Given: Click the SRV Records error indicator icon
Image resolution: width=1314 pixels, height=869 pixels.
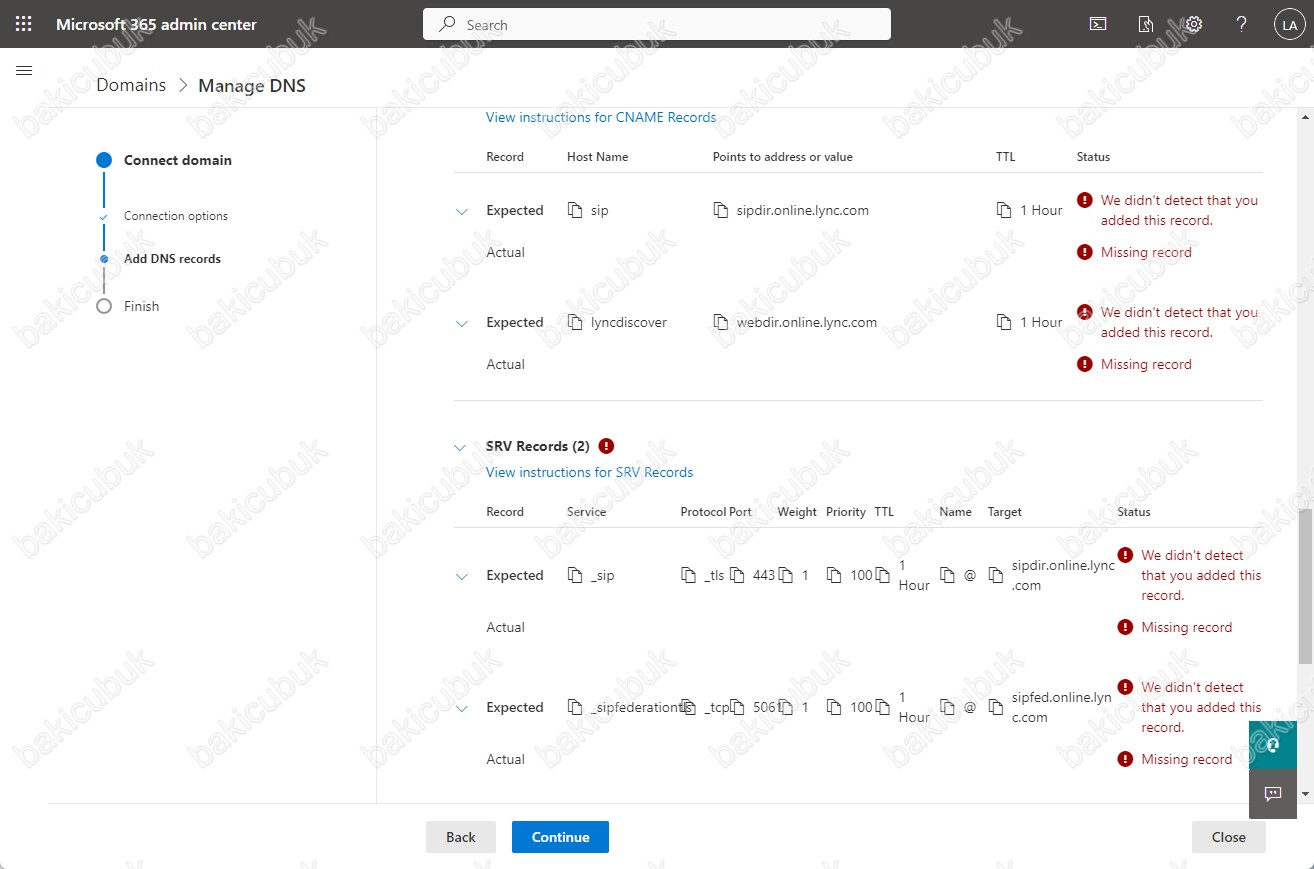Looking at the screenshot, I should [x=607, y=446].
